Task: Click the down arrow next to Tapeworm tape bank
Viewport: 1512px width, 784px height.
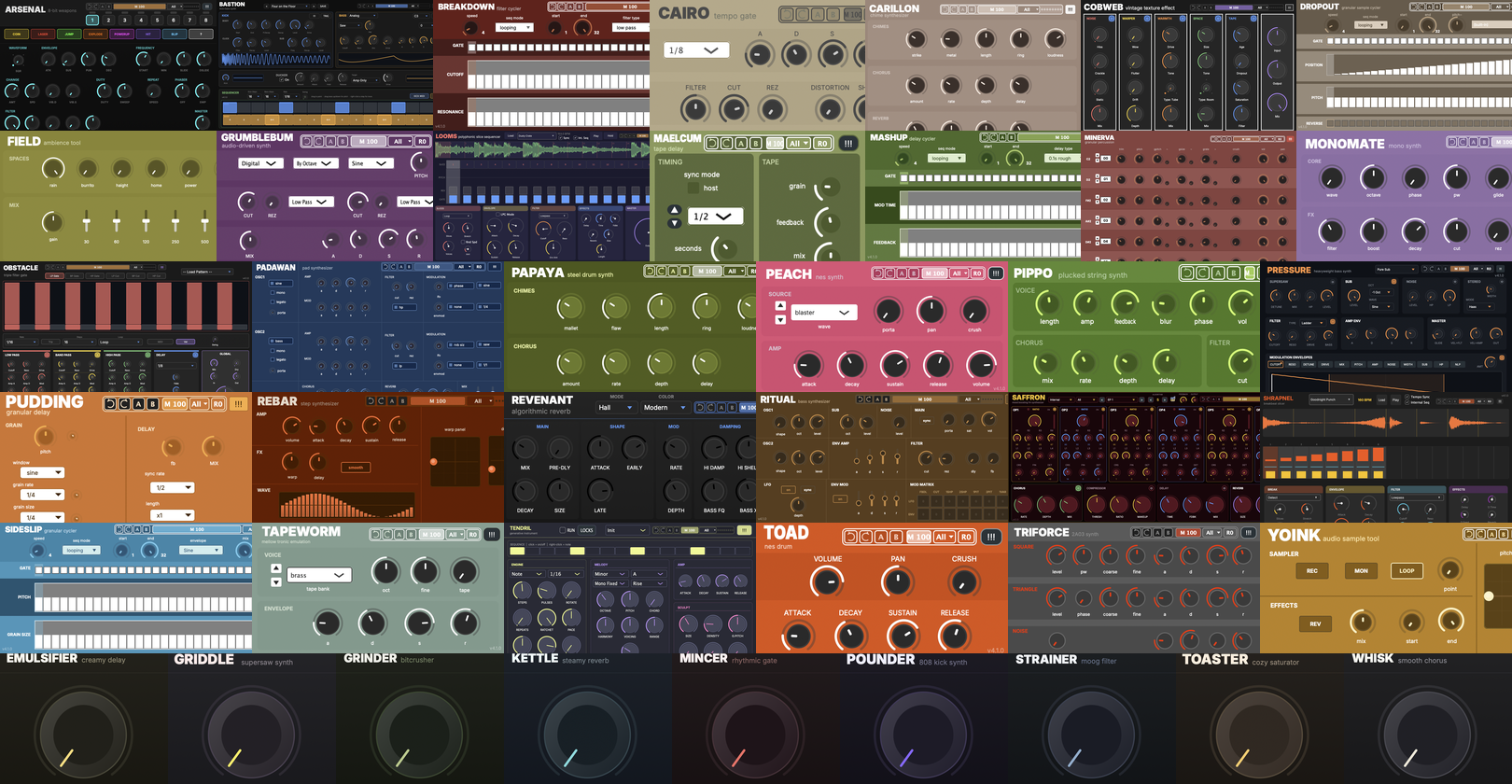Action: [275, 582]
